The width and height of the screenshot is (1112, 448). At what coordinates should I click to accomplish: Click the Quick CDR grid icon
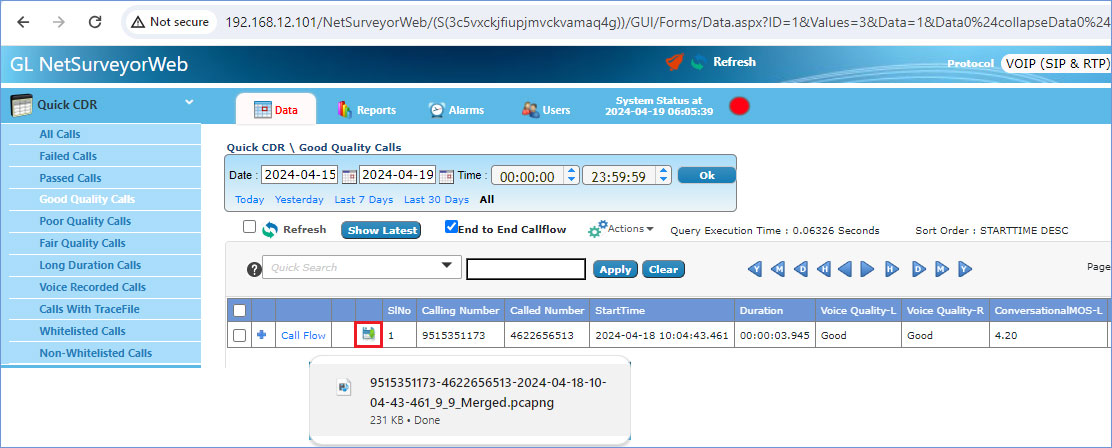coord(21,105)
